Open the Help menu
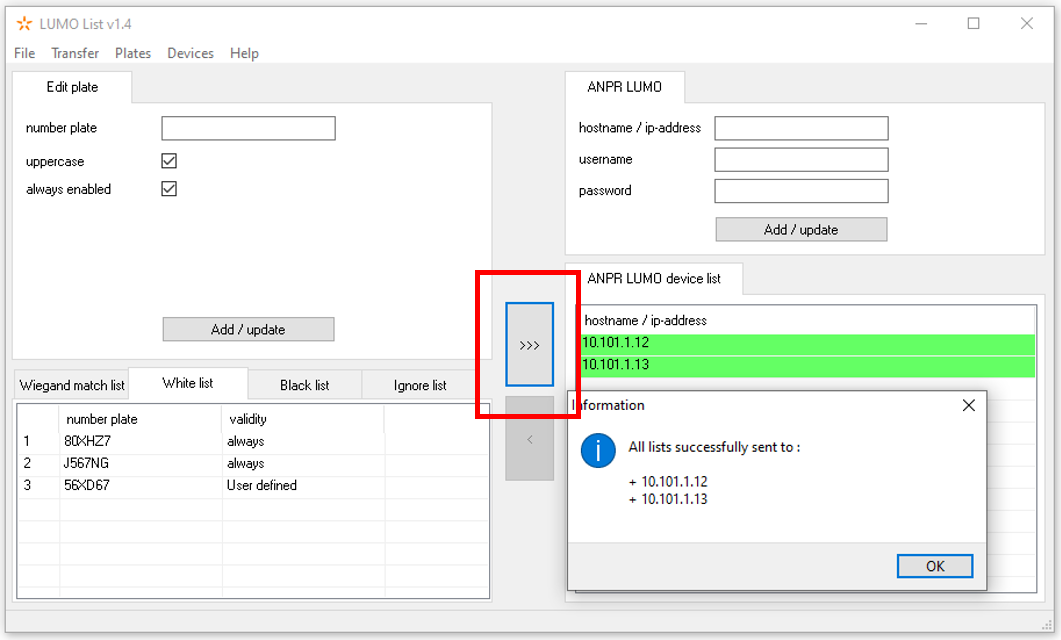 [244, 53]
